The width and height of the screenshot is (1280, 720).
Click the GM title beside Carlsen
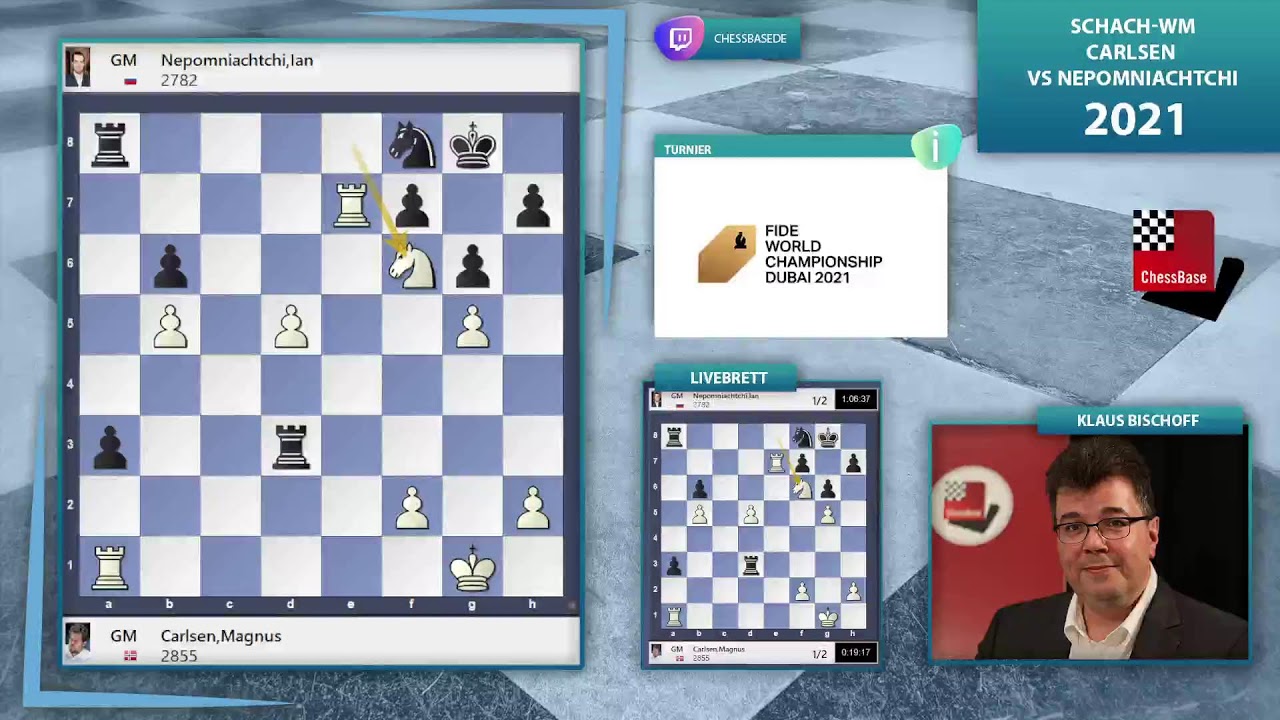(123, 636)
